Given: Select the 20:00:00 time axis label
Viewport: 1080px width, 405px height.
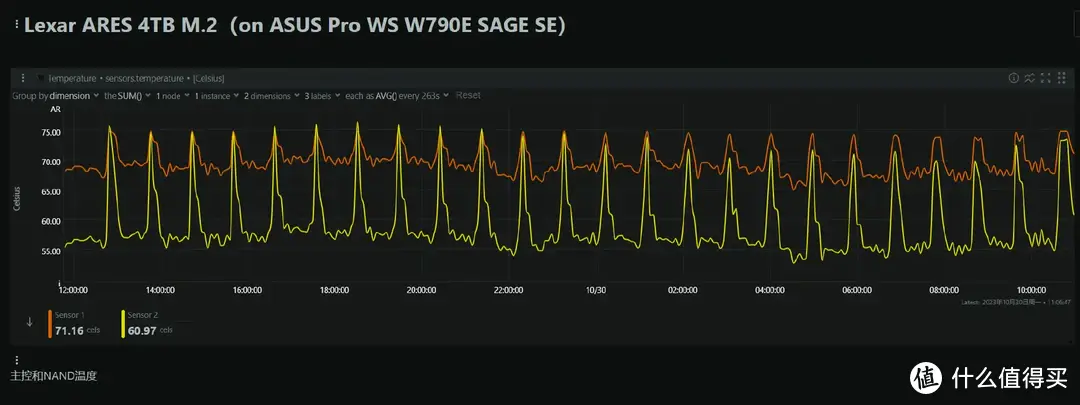Looking at the screenshot, I should pos(421,291).
